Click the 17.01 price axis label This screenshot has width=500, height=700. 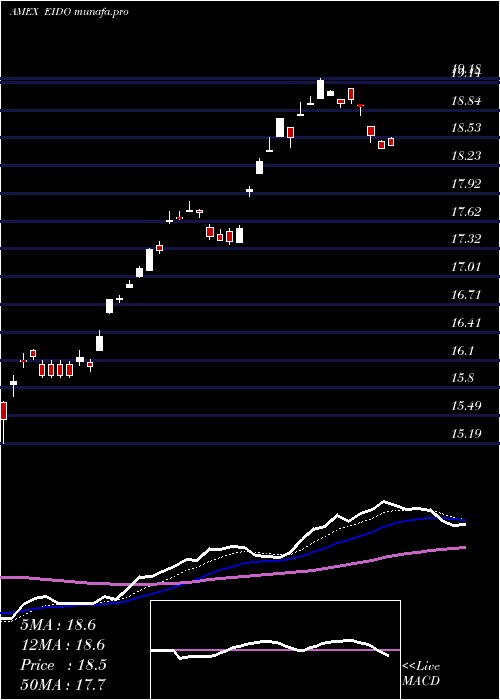466,267
